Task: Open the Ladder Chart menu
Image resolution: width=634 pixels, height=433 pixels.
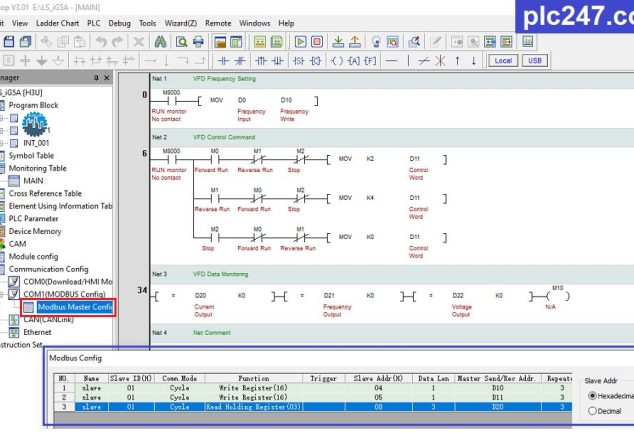Action: (57, 23)
